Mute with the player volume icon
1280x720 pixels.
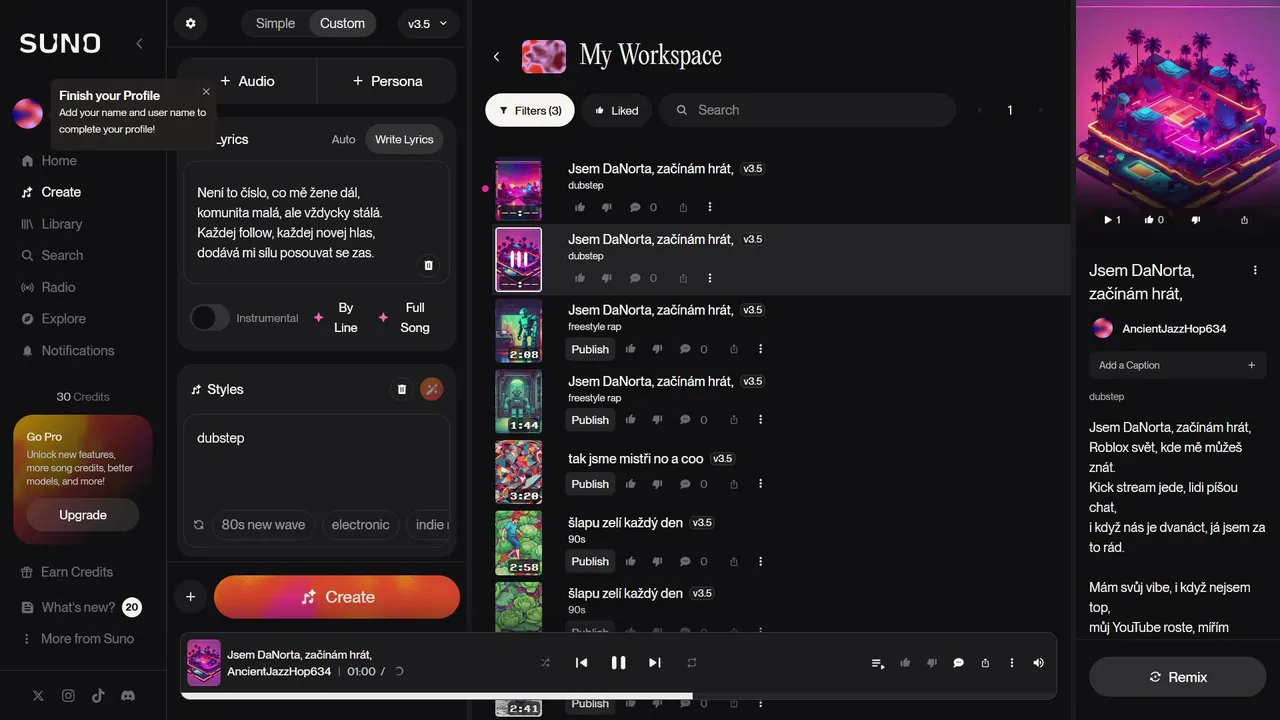point(1038,663)
